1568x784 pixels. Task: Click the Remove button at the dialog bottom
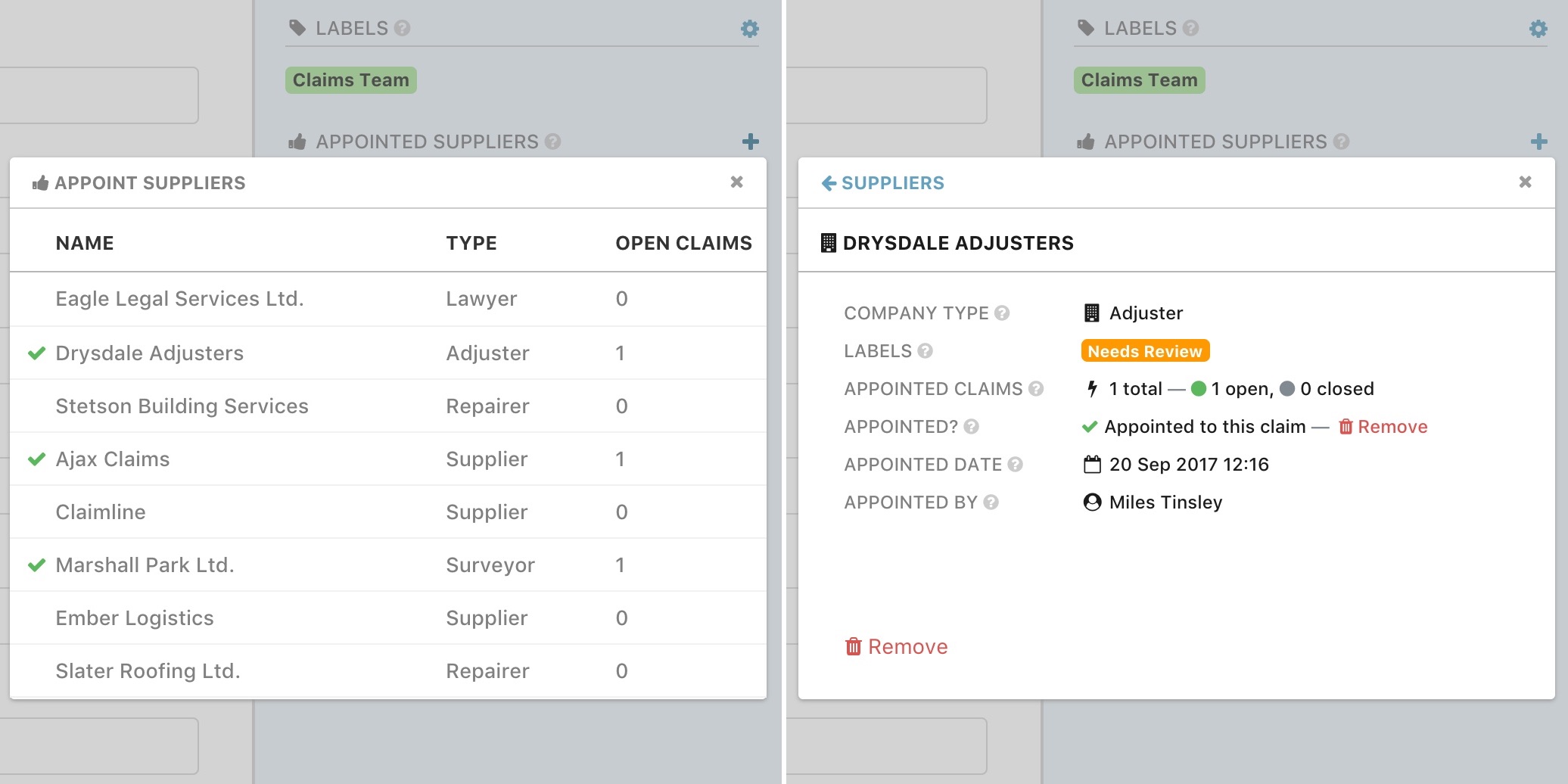[x=896, y=646]
